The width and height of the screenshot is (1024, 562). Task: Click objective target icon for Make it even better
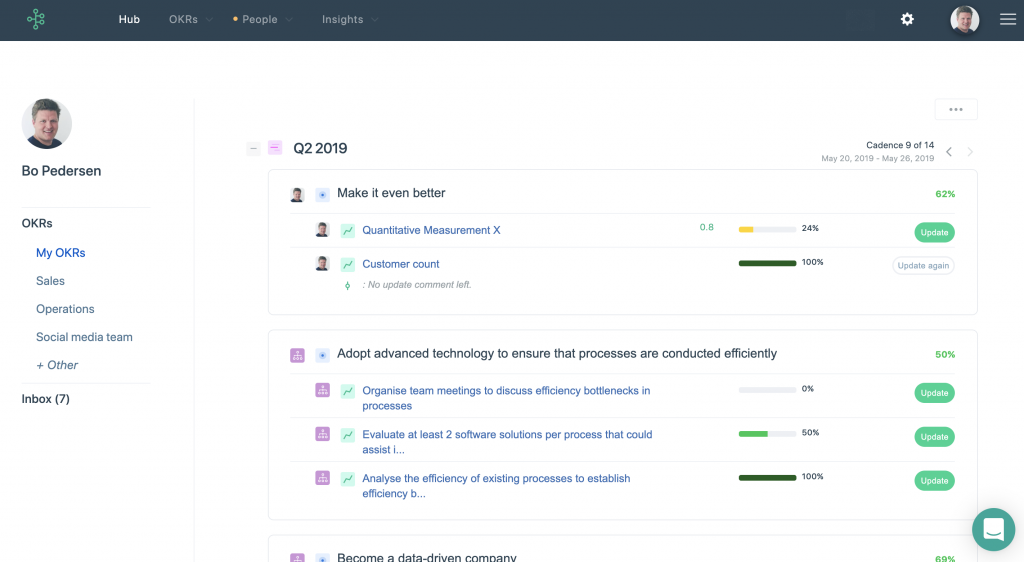tap(322, 194)
